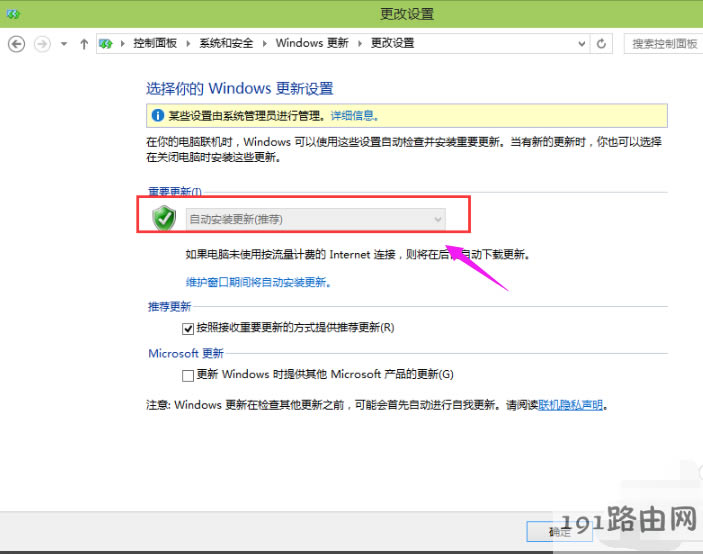Click the blue information icon in yellow banner
The width and height of the screenshot is (703, 554).
click(x=158, y=116)
